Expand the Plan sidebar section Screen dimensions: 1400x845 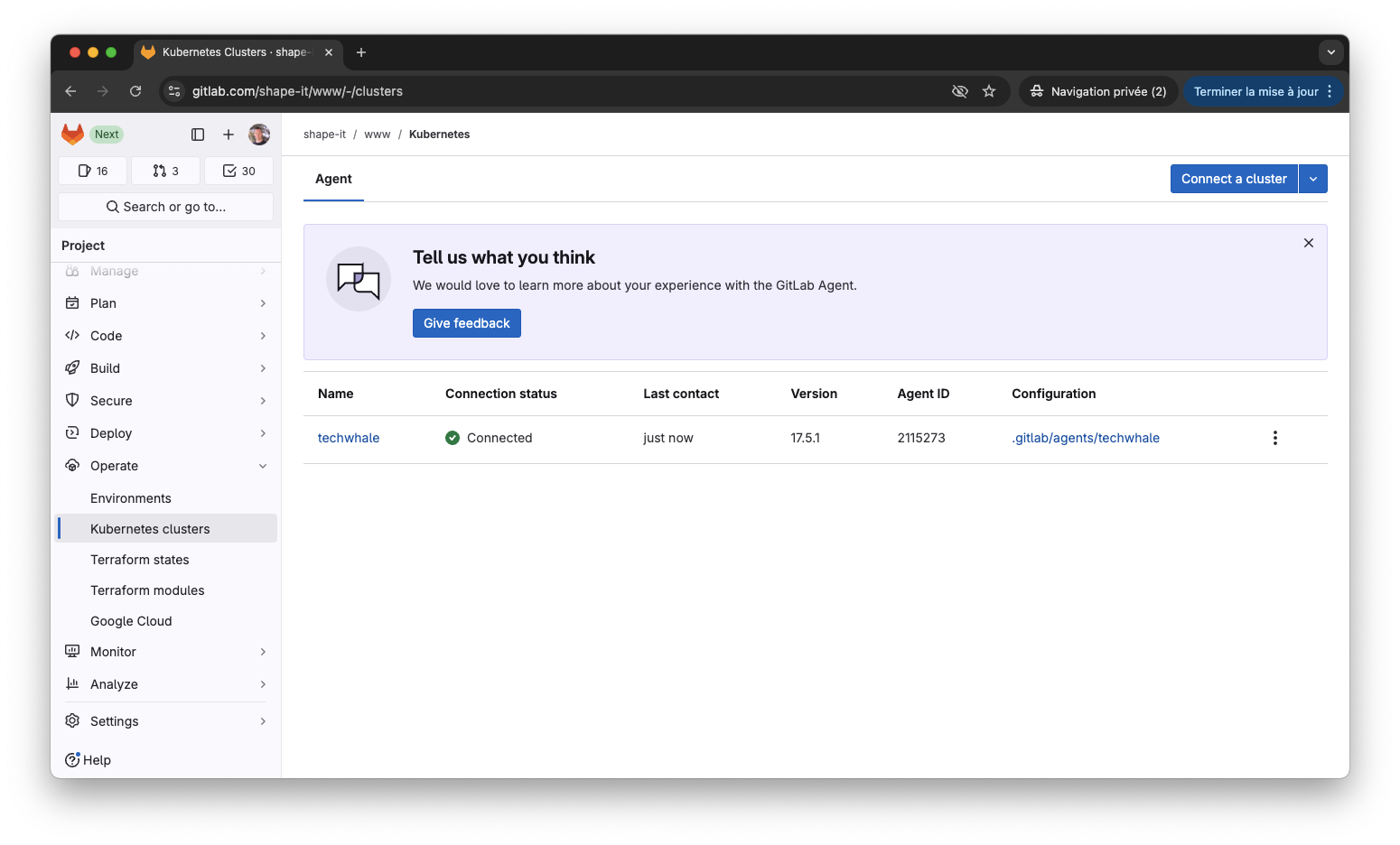coord(166,303)
